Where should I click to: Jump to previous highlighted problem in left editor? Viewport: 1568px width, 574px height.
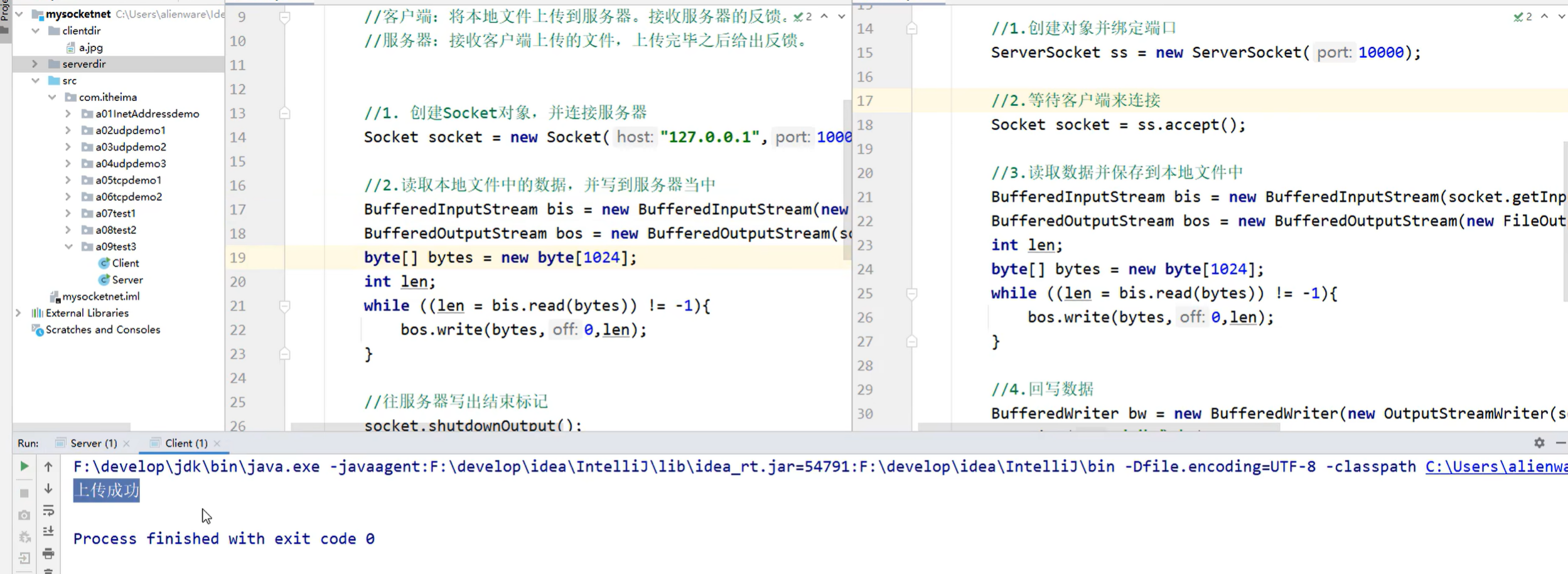(x=824, y=16)
